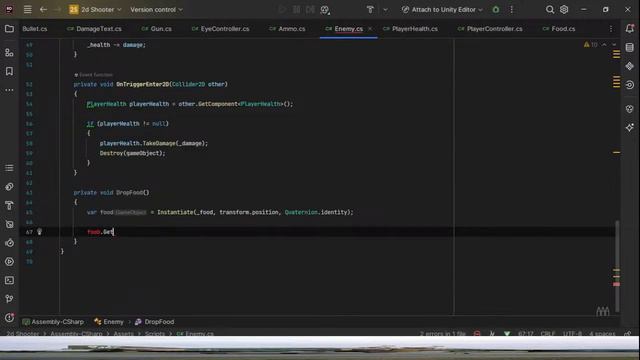The width and height of the screenshot is (640, 360).
Task: Click the Build hammer icon
Action: pyautogui.click(x=370, y=9)
